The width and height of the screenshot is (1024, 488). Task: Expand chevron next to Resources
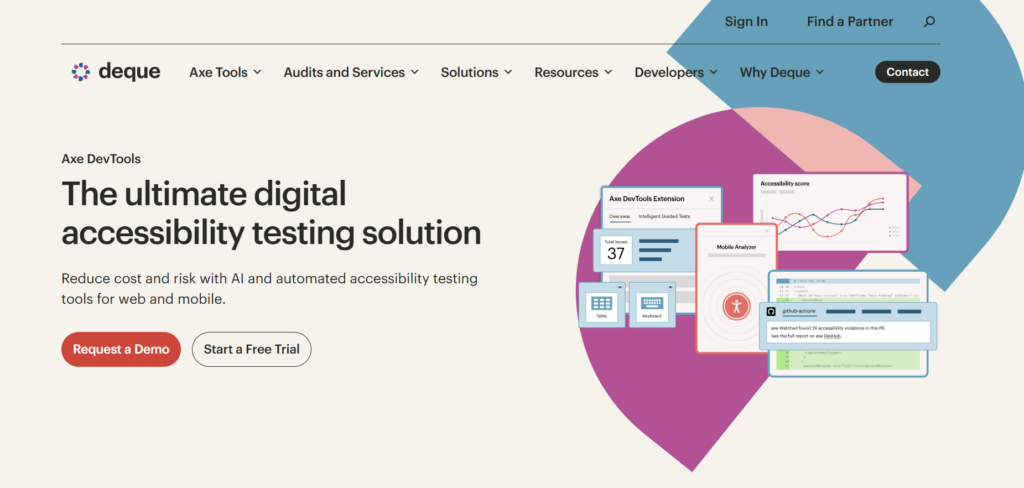point(607,73)
